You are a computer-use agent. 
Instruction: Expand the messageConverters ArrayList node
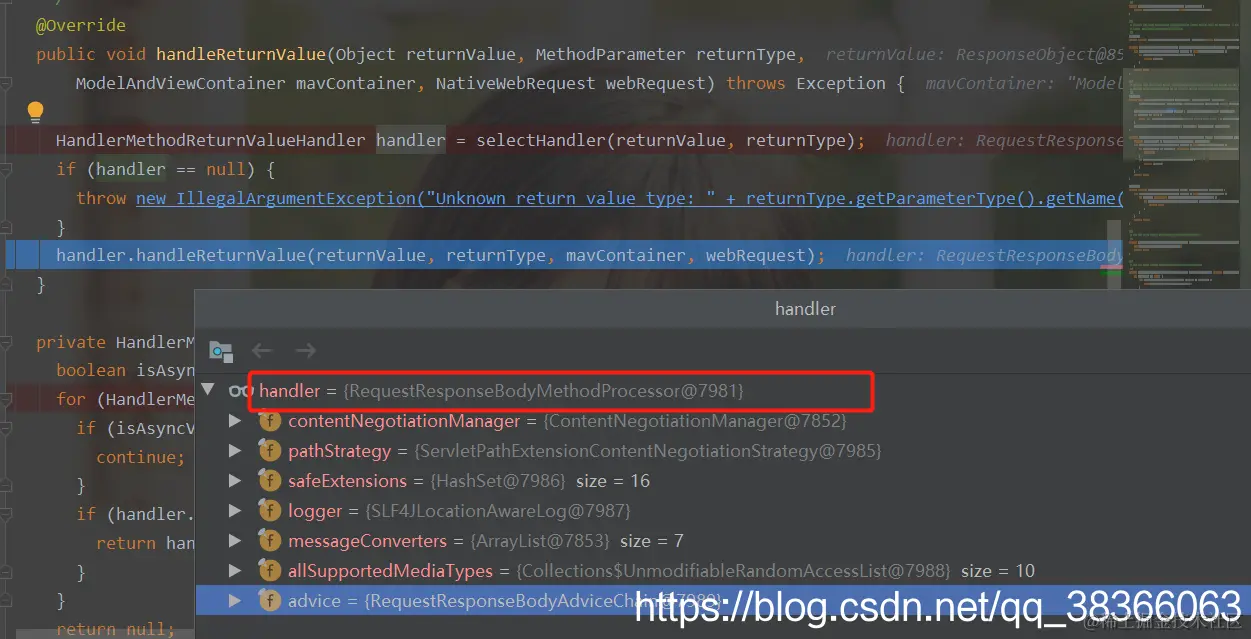(235, 541)
